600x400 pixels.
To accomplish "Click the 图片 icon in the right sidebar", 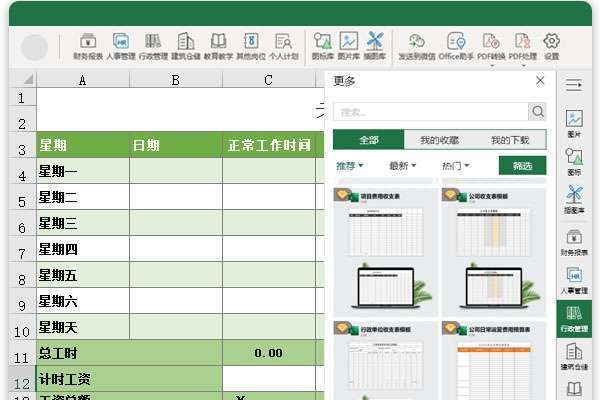I will 574,124.
